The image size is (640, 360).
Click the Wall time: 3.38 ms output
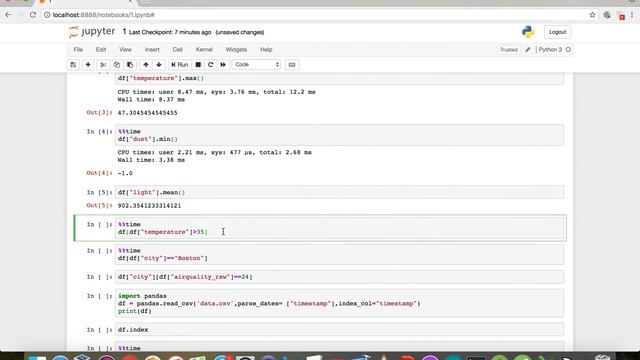151,160
